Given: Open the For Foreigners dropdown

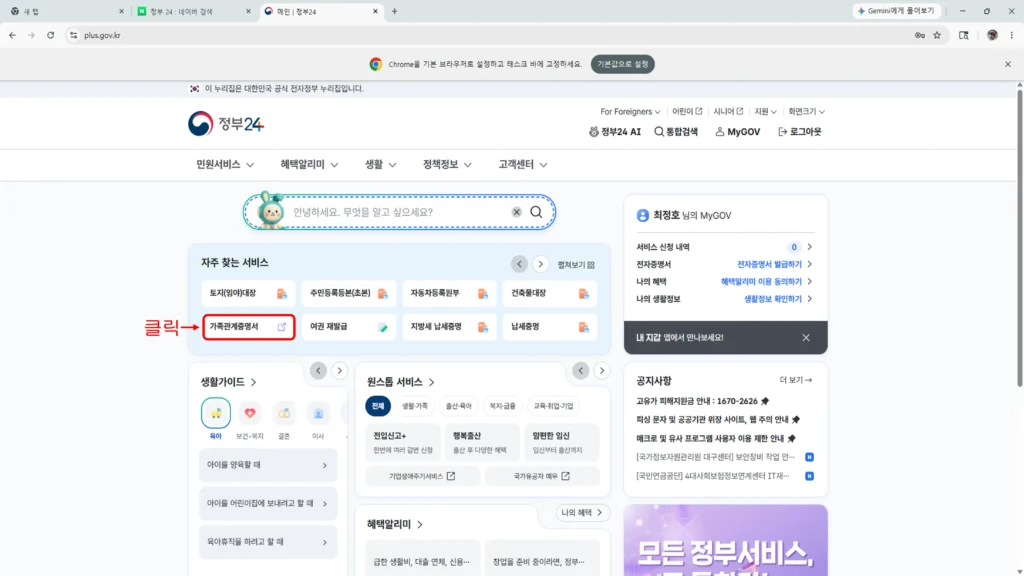Looking at the screenshot, I should (630, 112).
